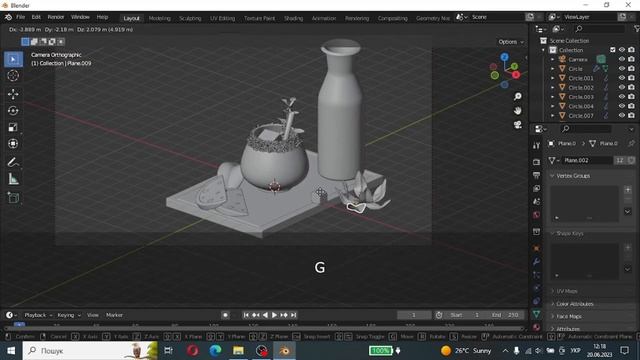
Task: Click the blue Z axis on navigation gizmo
Action: coord(504,57)
